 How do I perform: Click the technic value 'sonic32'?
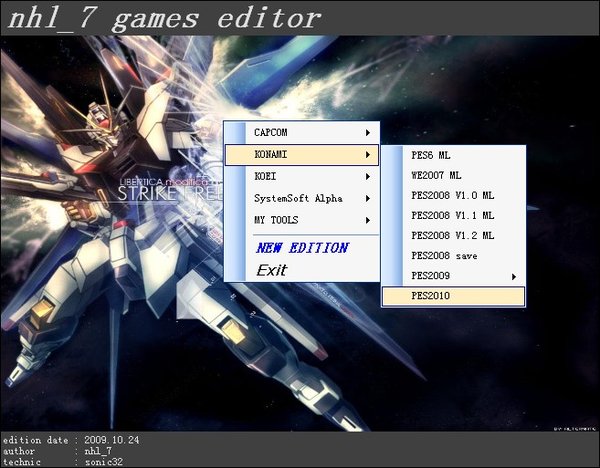click(104, 462)
